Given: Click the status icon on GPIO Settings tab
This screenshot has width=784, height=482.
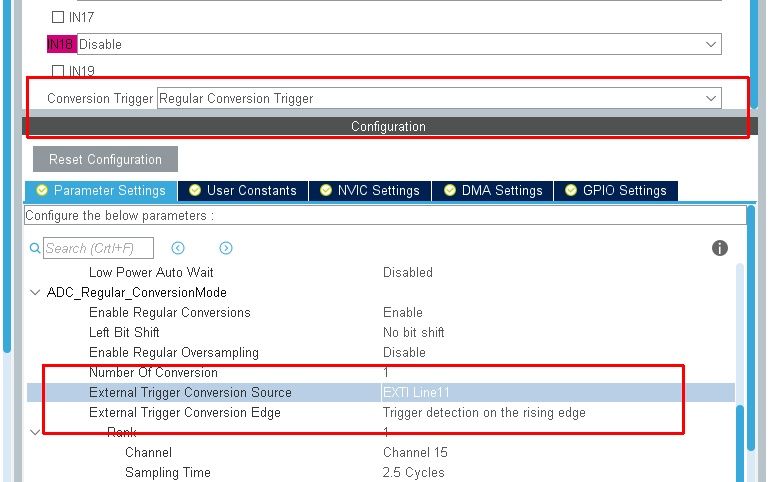Looking at the screenshot, I should pos(571,190).
